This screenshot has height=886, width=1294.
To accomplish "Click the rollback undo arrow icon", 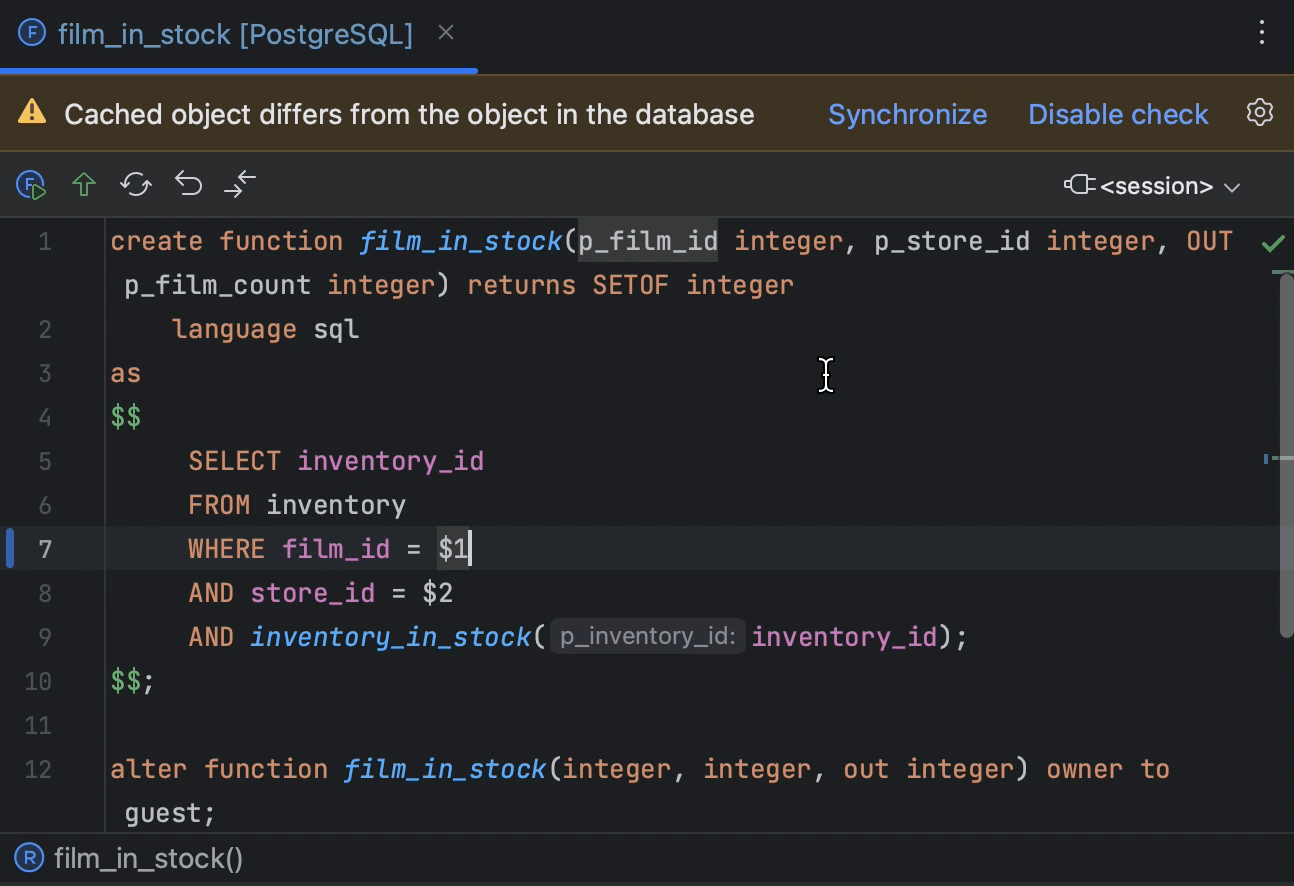I will tap(189, 185).
